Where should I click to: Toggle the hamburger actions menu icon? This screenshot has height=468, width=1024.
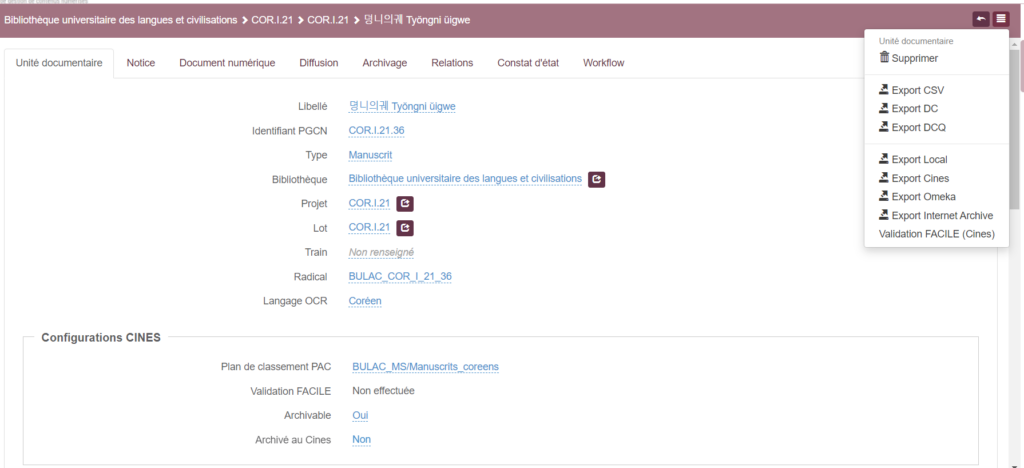point(1000,20)
